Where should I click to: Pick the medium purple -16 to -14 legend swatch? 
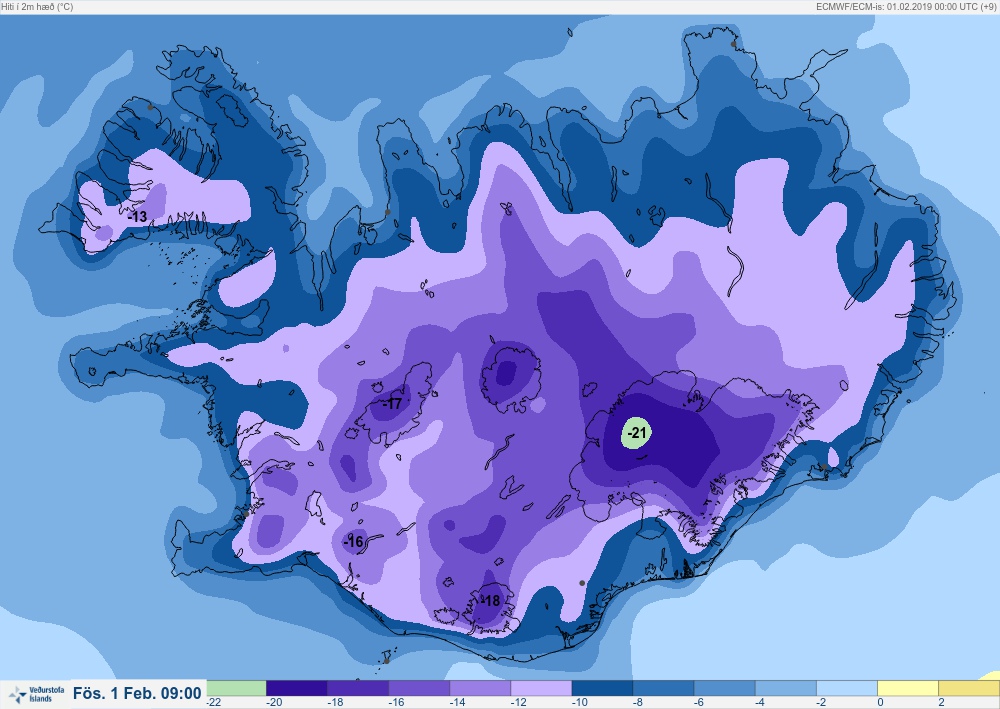point(419,688)
